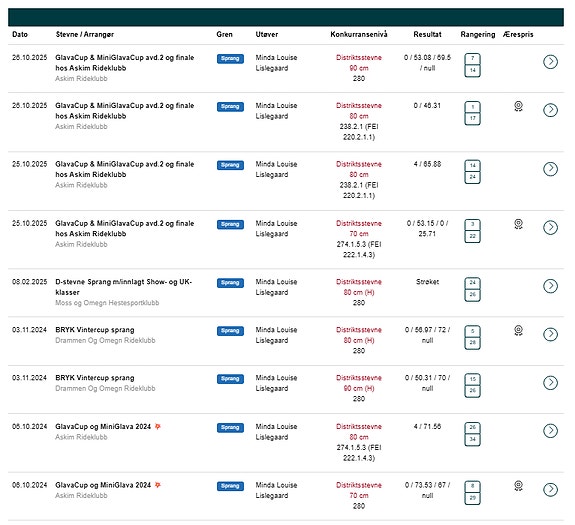Click pin icon beside GlavaCup og MiniGlava 2024 80 cm
Viewport: 575px width, 525px height.
tap(157, 426)
